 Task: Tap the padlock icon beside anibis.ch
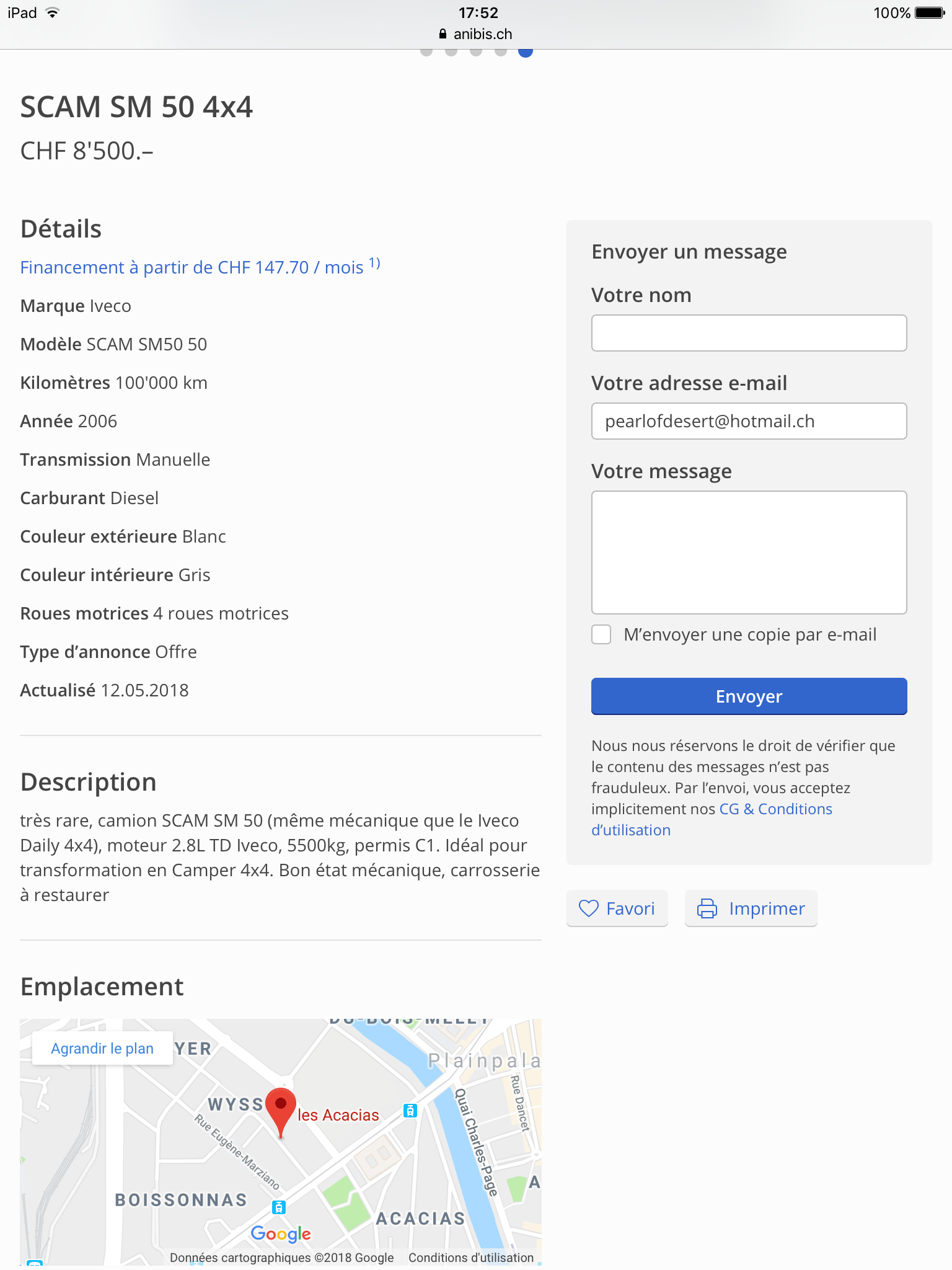tap(443, 34)
